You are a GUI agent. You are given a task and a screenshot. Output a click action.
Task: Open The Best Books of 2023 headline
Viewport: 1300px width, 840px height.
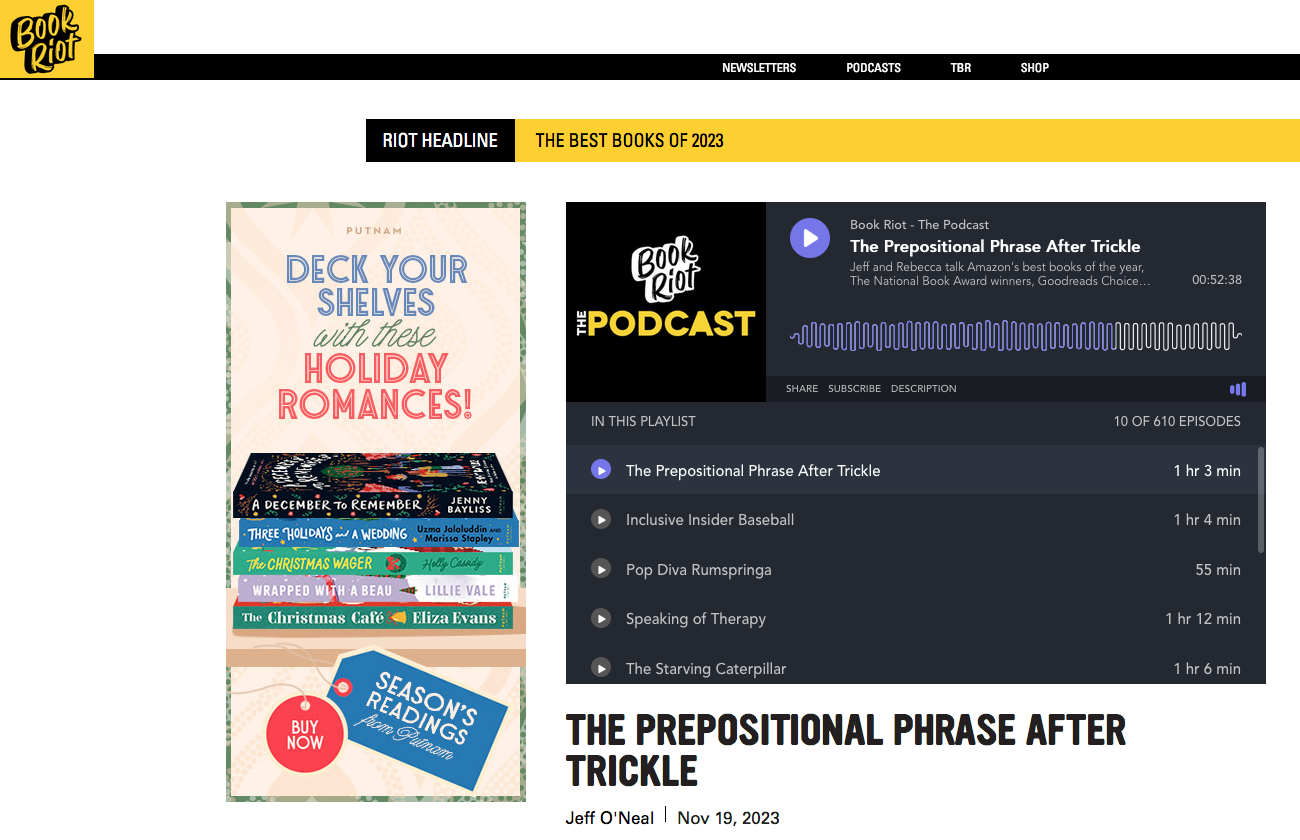(629, 141)
